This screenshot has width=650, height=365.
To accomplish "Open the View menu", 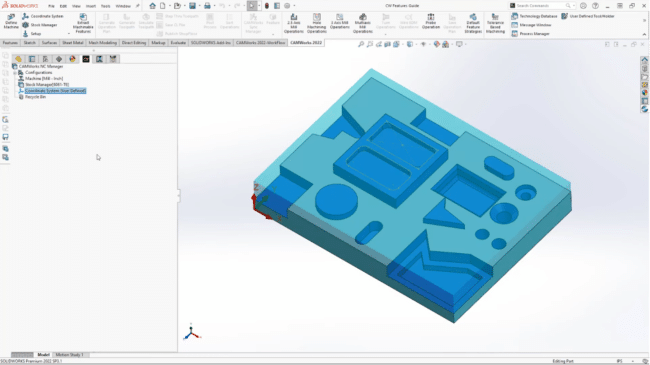I will point(76,6).
